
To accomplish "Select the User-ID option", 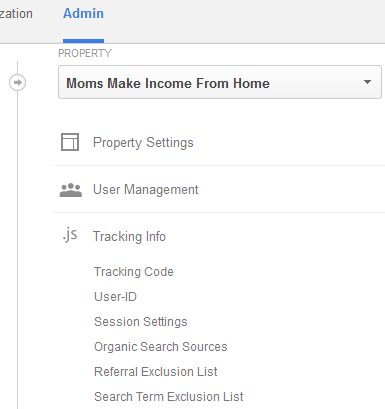I will pos(115,297).
